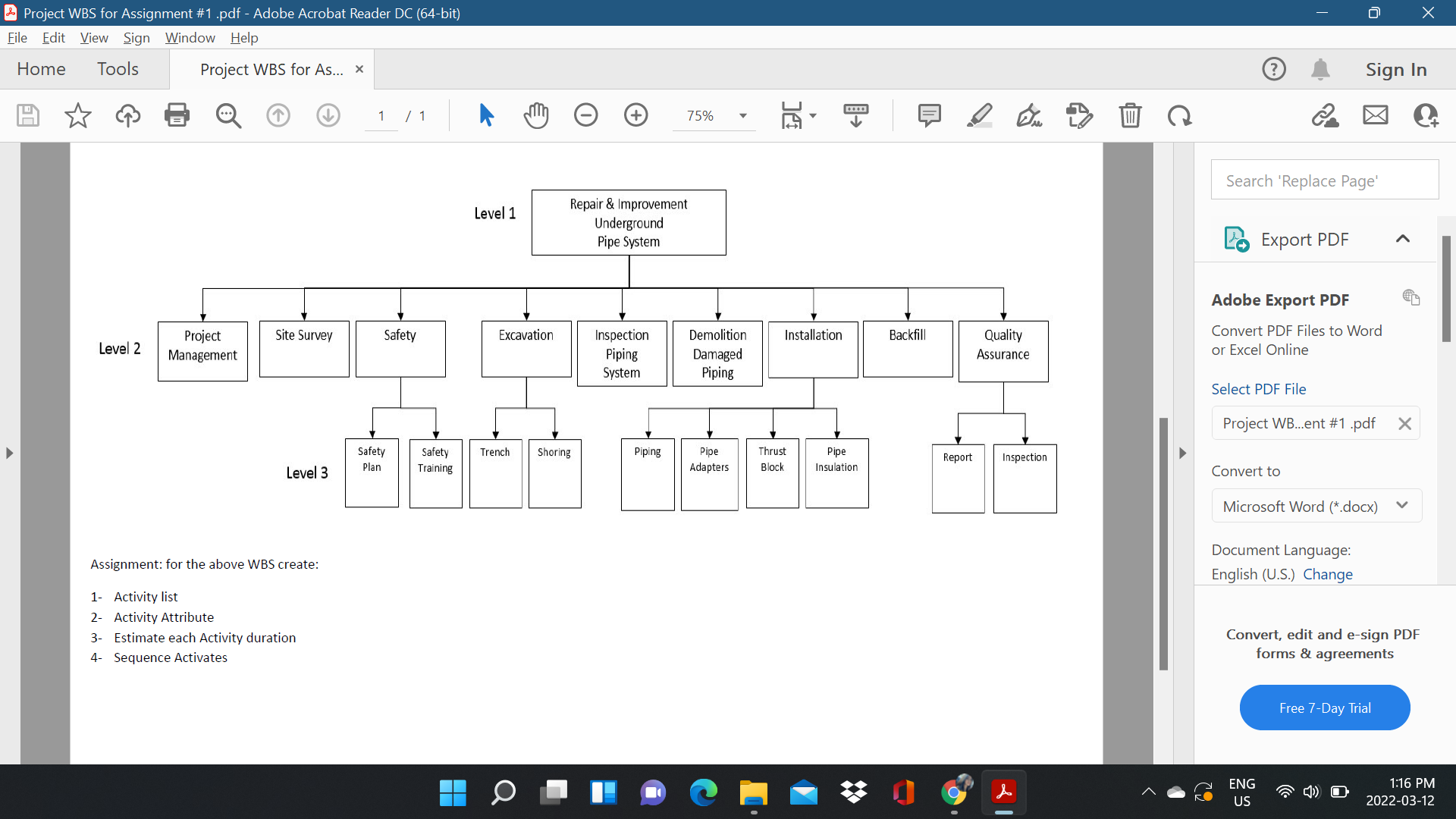This screenshot has height=819, width=1456.
Task: Open the Highlight text tool
Action: [979, 115]
